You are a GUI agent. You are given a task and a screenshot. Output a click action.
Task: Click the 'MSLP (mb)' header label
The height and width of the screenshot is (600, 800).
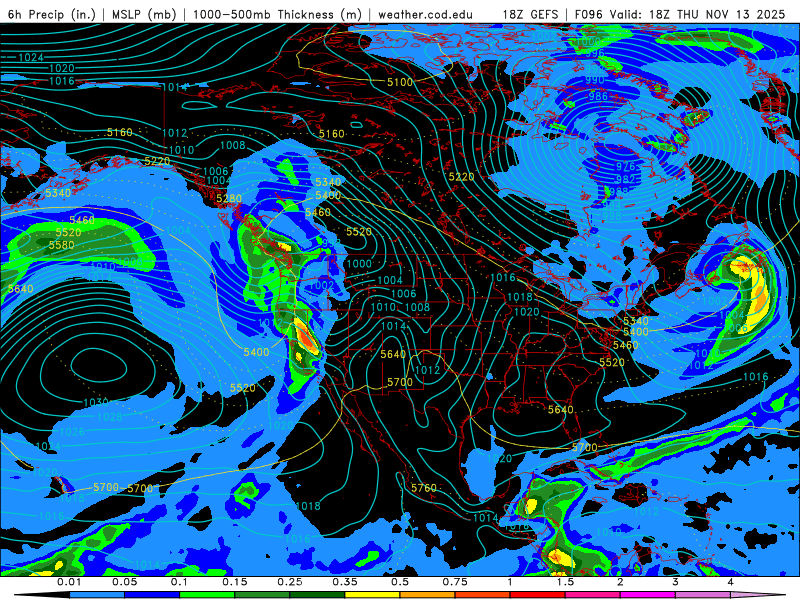[144, 14]
